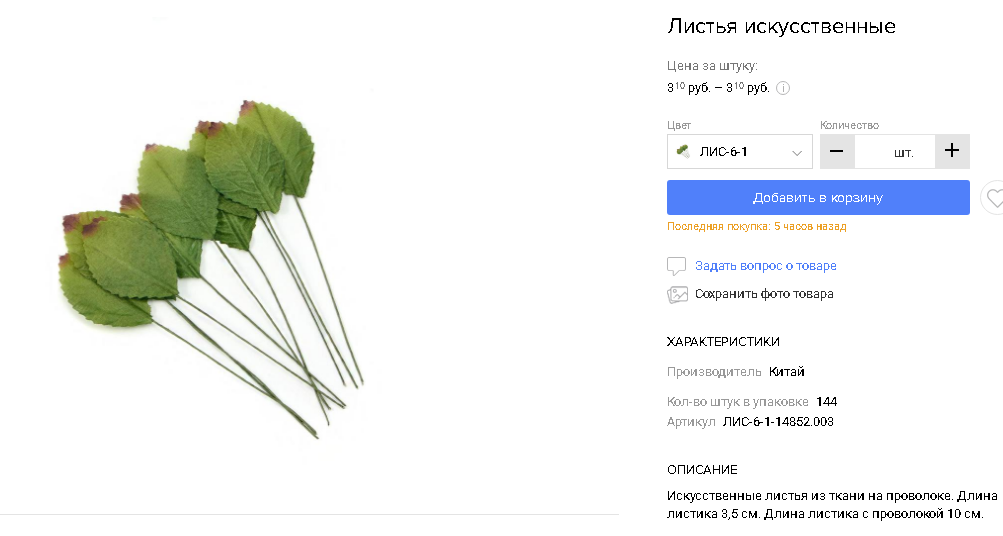This screenshot has width=1003, height=536.
Task: Click the artificial leaves product photo
Action: tap(211, 269)
